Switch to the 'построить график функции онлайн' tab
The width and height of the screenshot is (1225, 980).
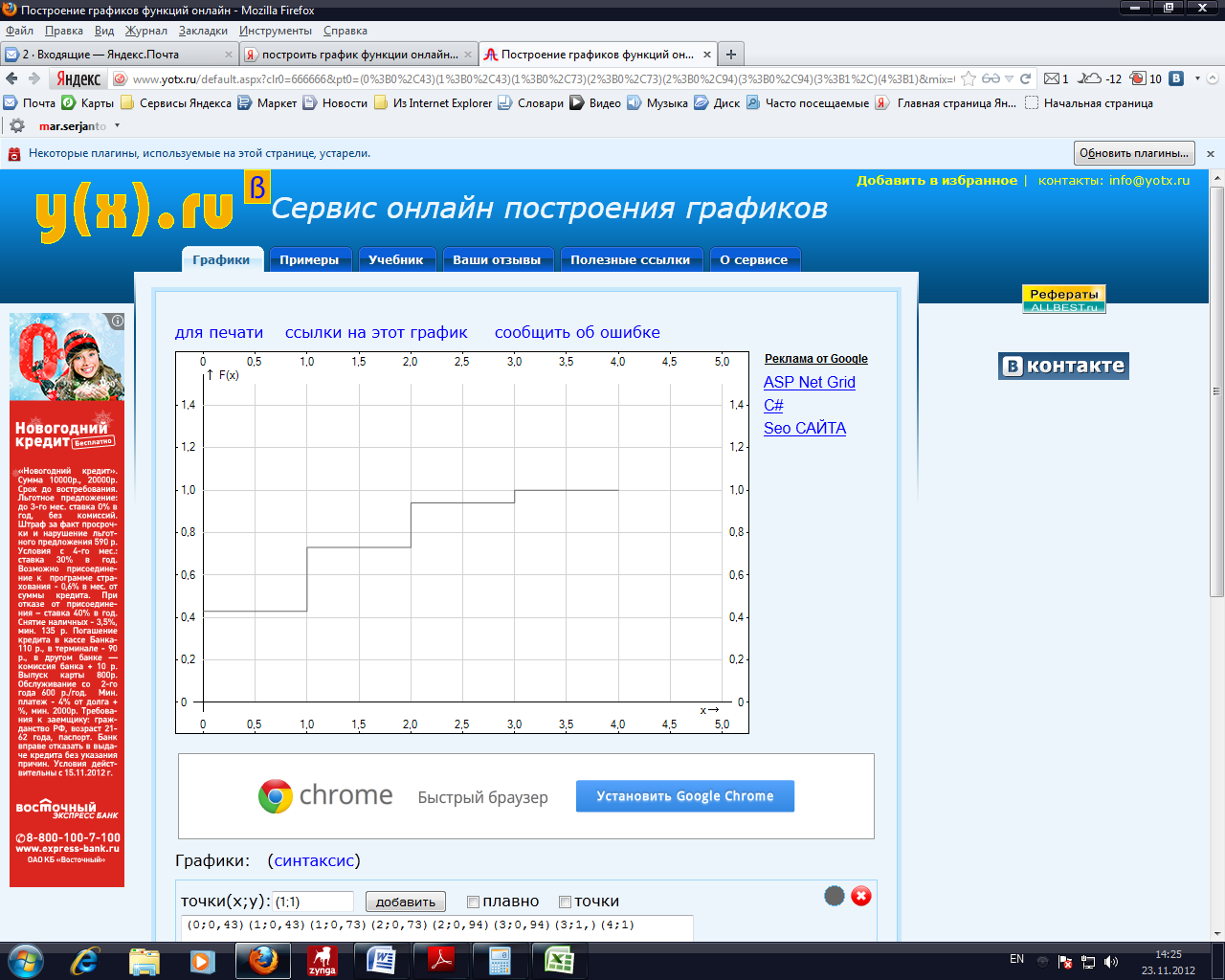point(358,55)
